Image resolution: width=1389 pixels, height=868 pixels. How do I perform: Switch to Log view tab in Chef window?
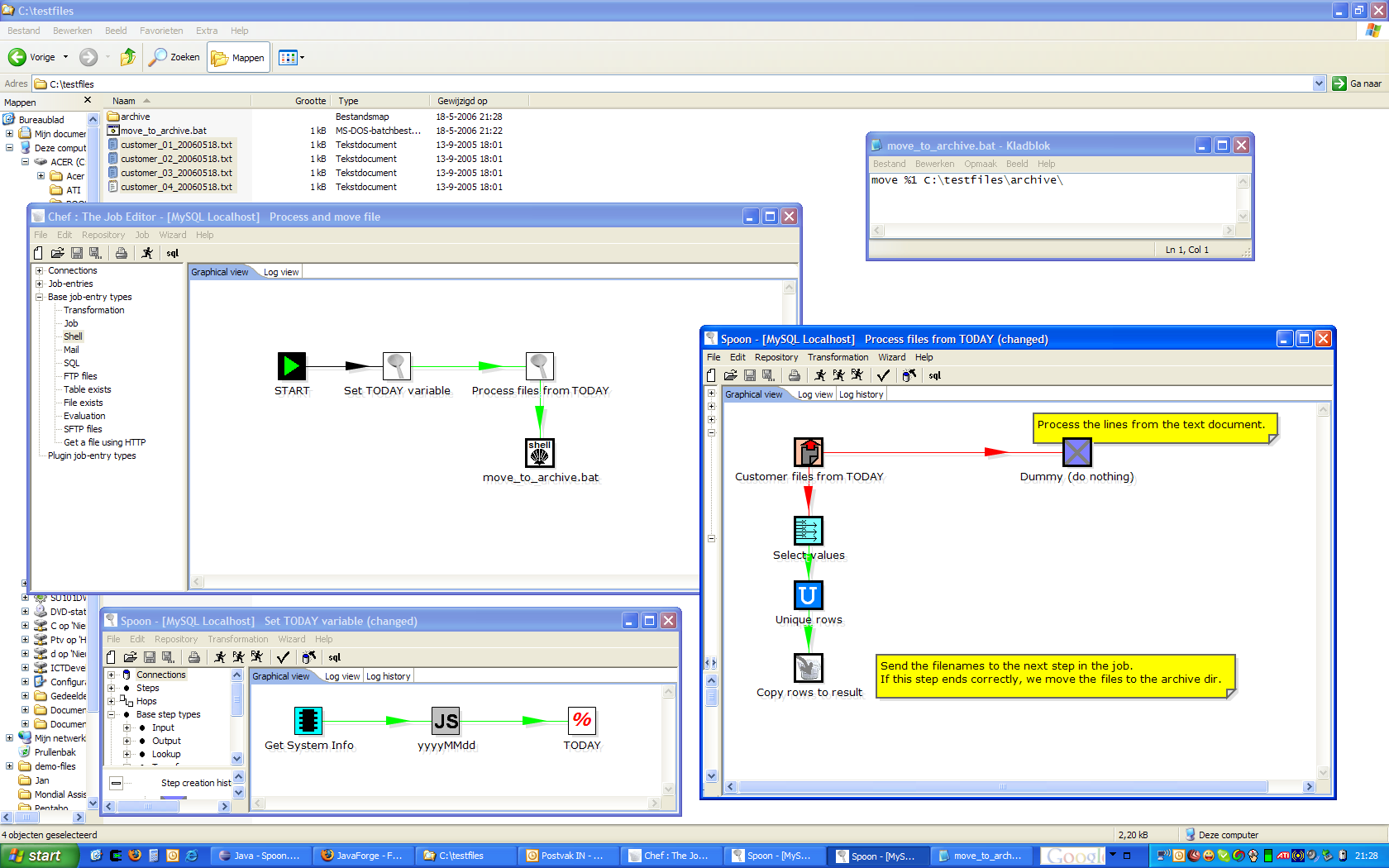pyautogui.click(x=280, y=272)
